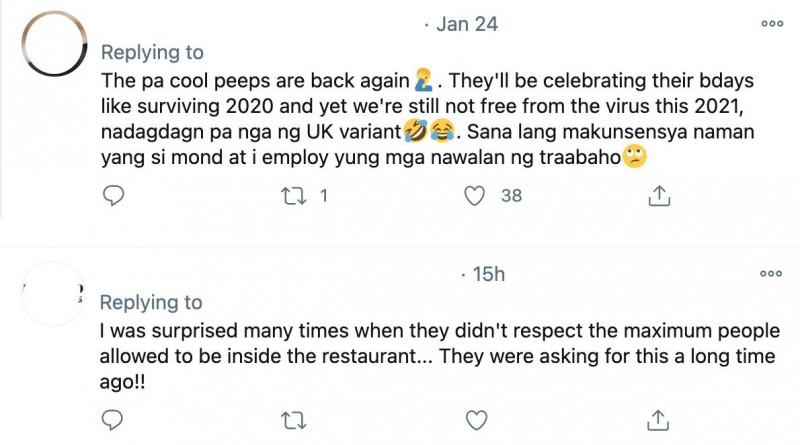
Task: Open more options on 15h tweet
Action: click(x=771, y=273)
